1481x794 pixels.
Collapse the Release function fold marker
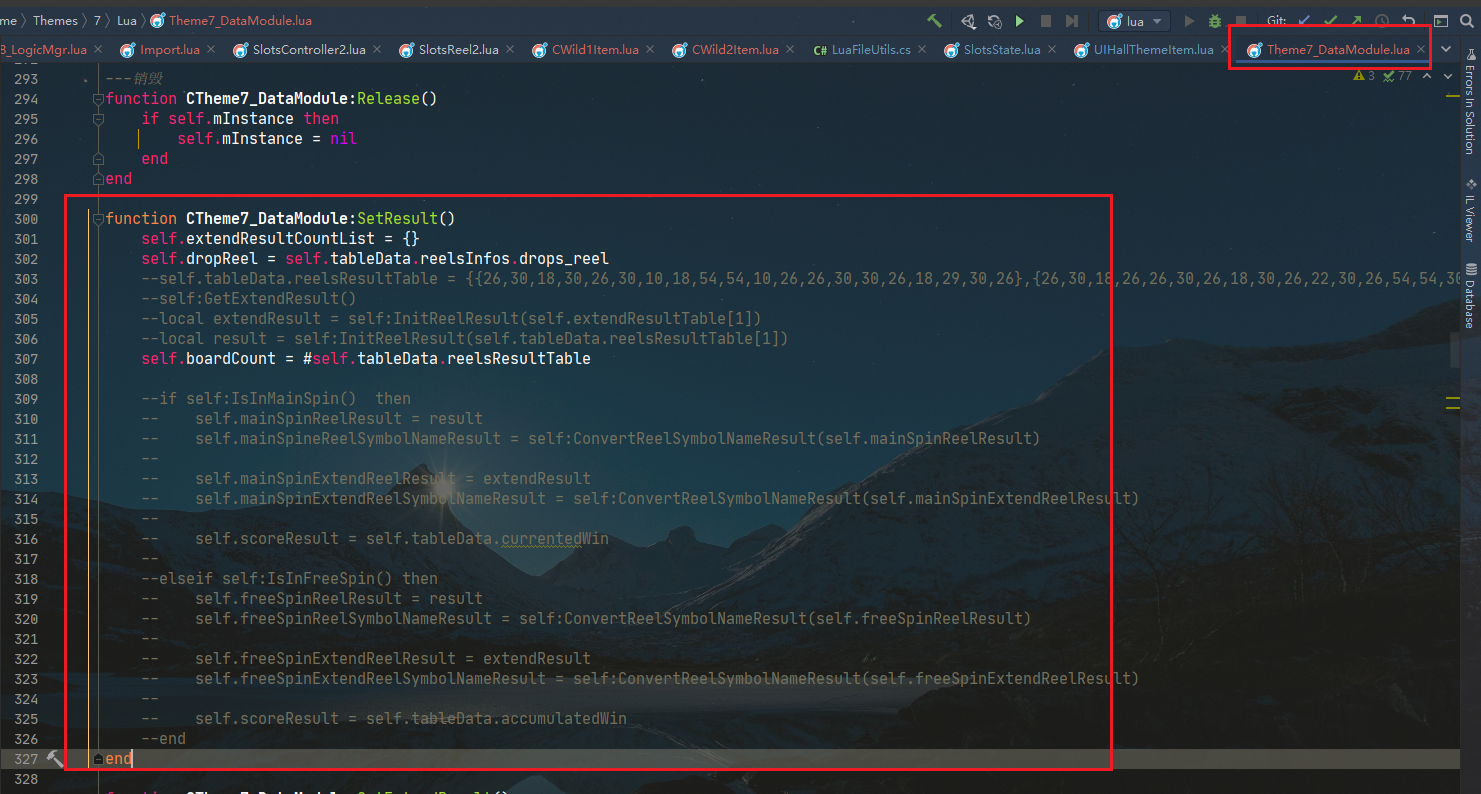[x=97, y=99]
